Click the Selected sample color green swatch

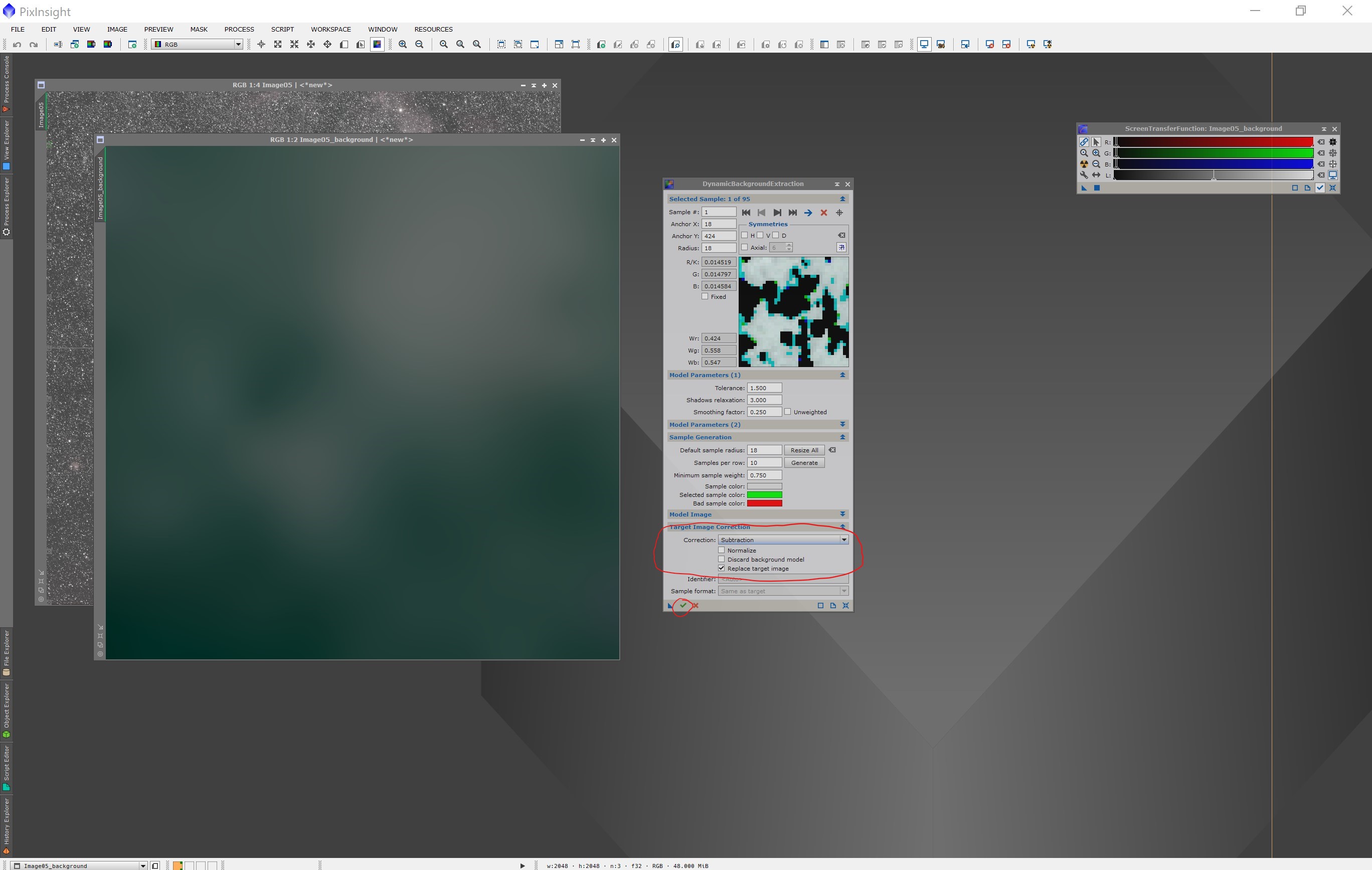click(x=764, y=494)
